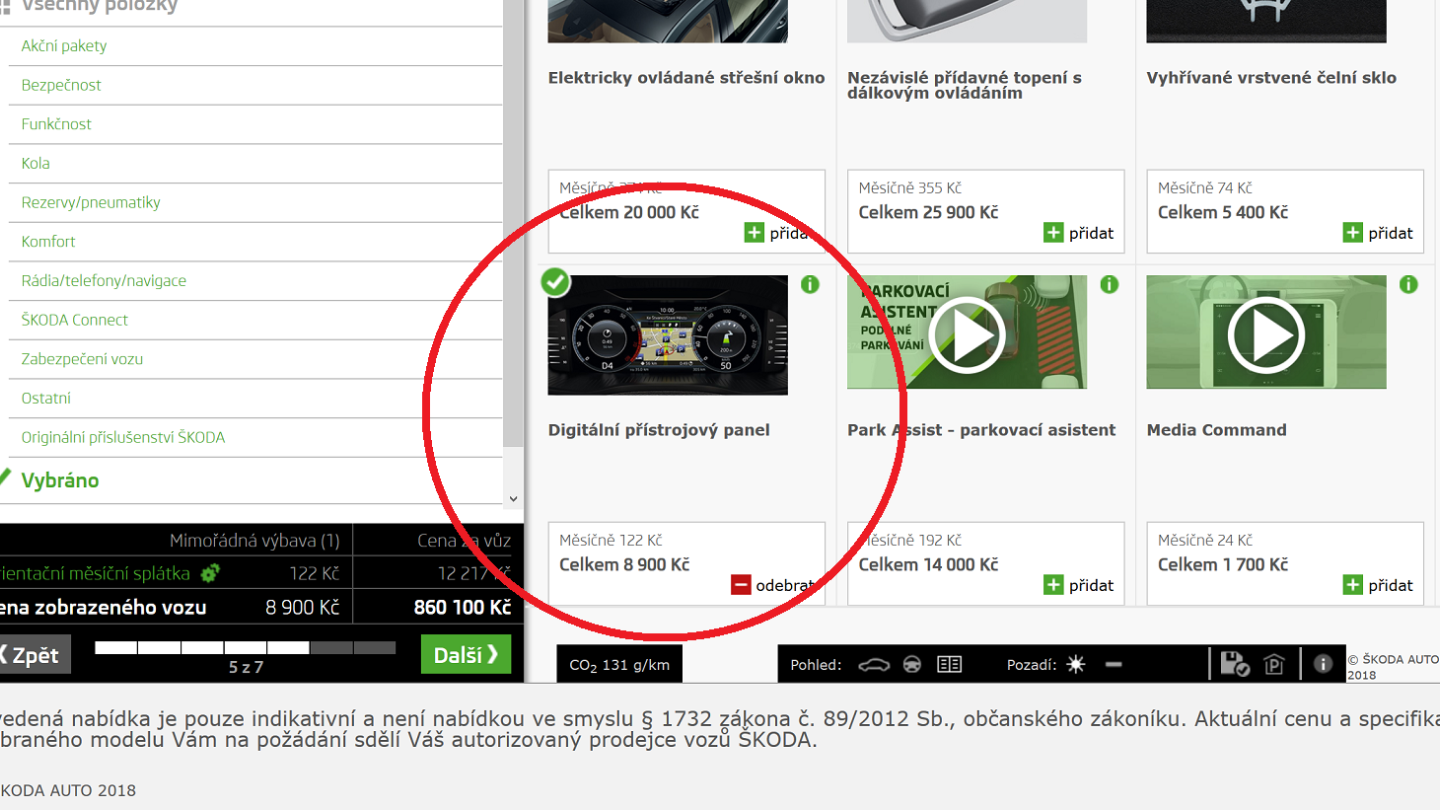Open info for Media Command
The image size is (1440, 810).
1408,284
